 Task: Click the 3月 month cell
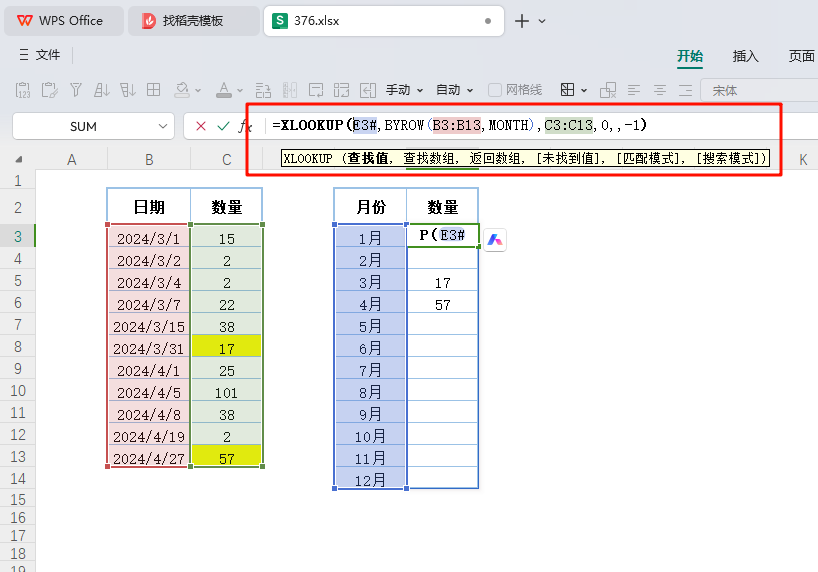point(370,282)
